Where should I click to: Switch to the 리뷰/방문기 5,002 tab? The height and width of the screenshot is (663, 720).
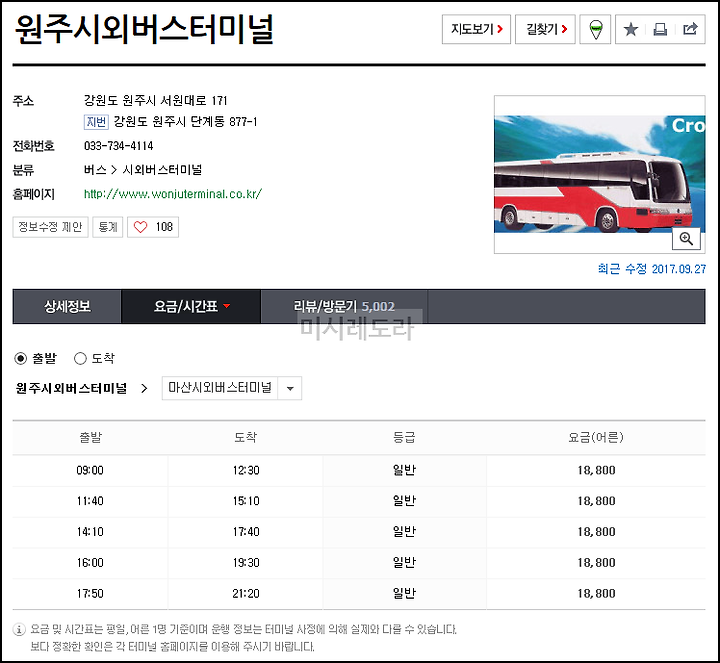coord(344,306)
